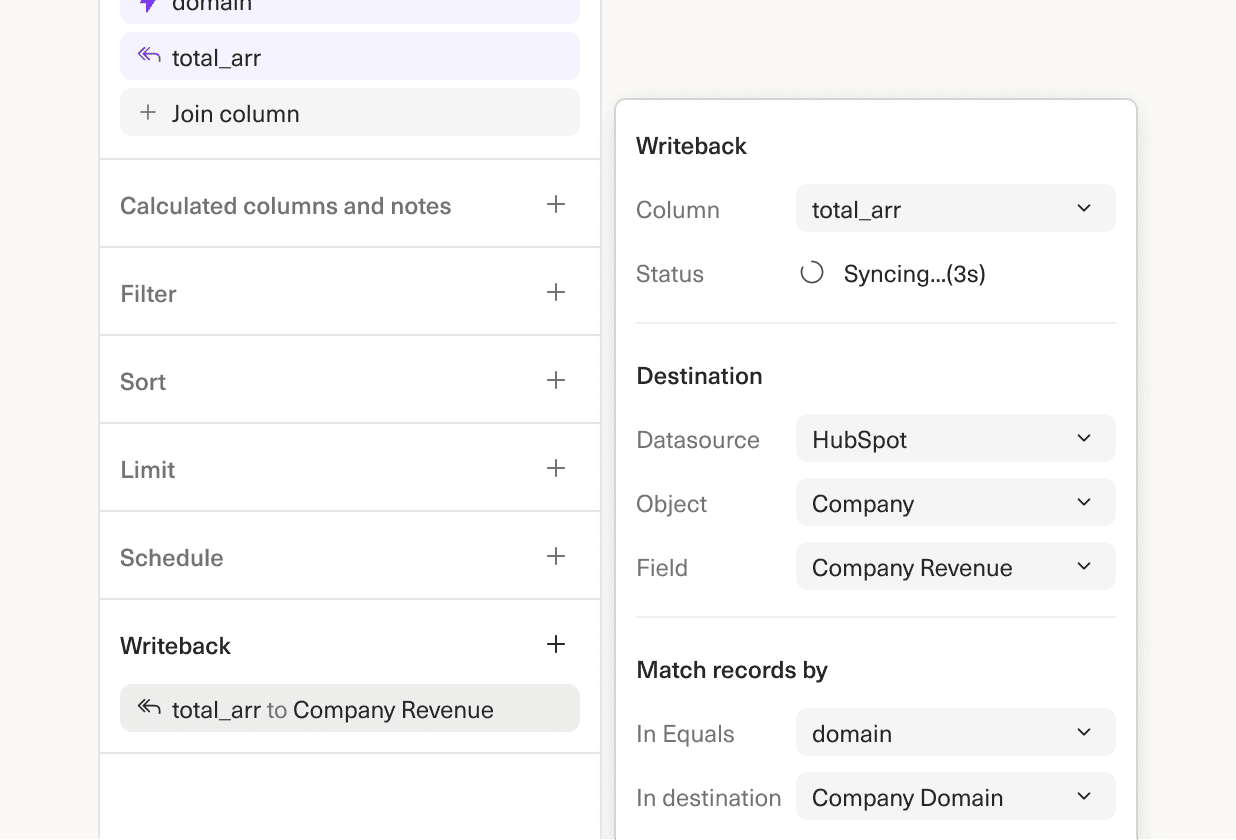Open the Field dropdown showing Company Revenue
Screen dimensions: 1236x840
955,566
